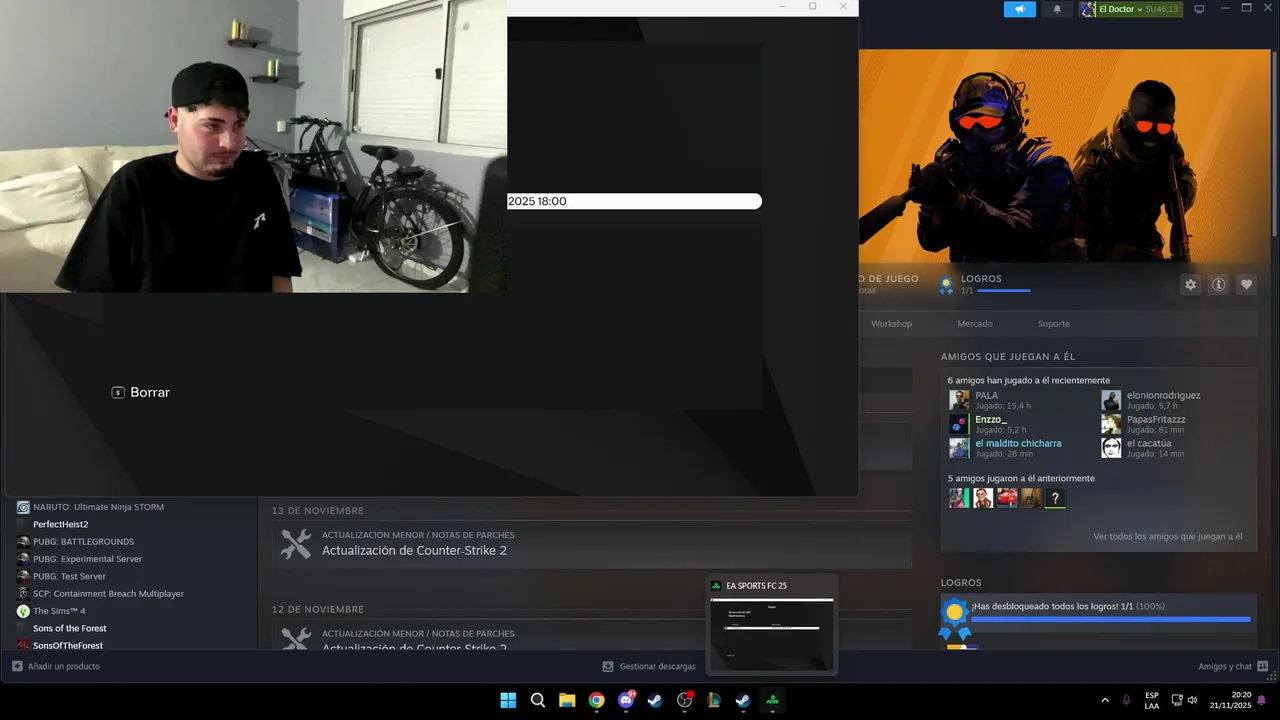The height and width of the screenshot is (720, 1280).
Task: Click The Sims 4 game icon
Action: pyautogui.click(x=23, y=611)
